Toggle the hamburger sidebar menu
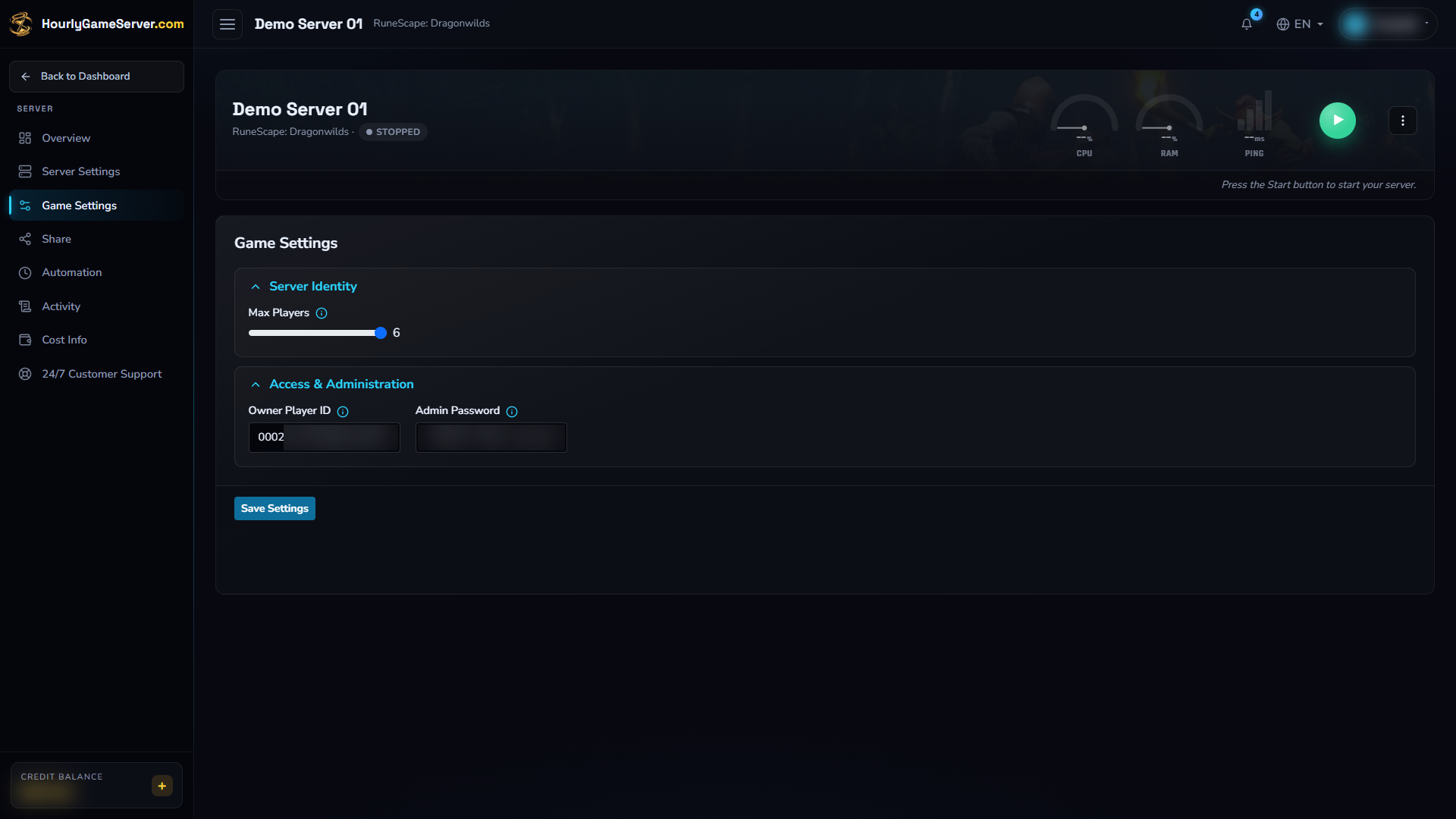Image resolution: width=1456 pixels, height=819 pixels. [x=227, y=24]
